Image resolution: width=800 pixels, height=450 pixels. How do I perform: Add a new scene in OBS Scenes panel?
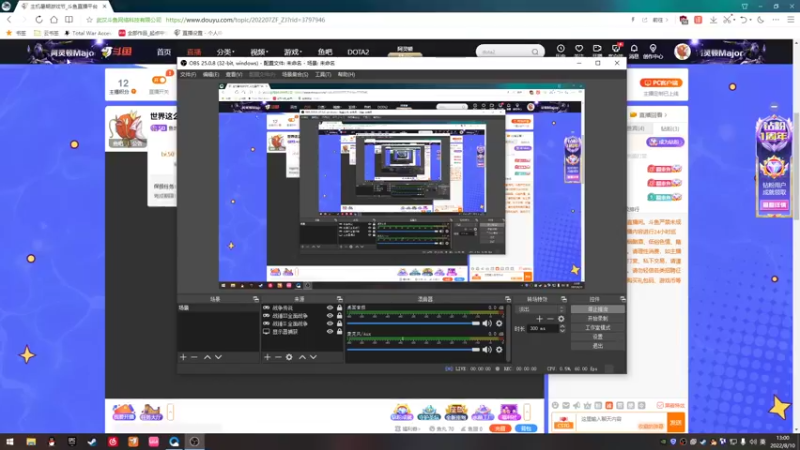[x=183, y=357]
